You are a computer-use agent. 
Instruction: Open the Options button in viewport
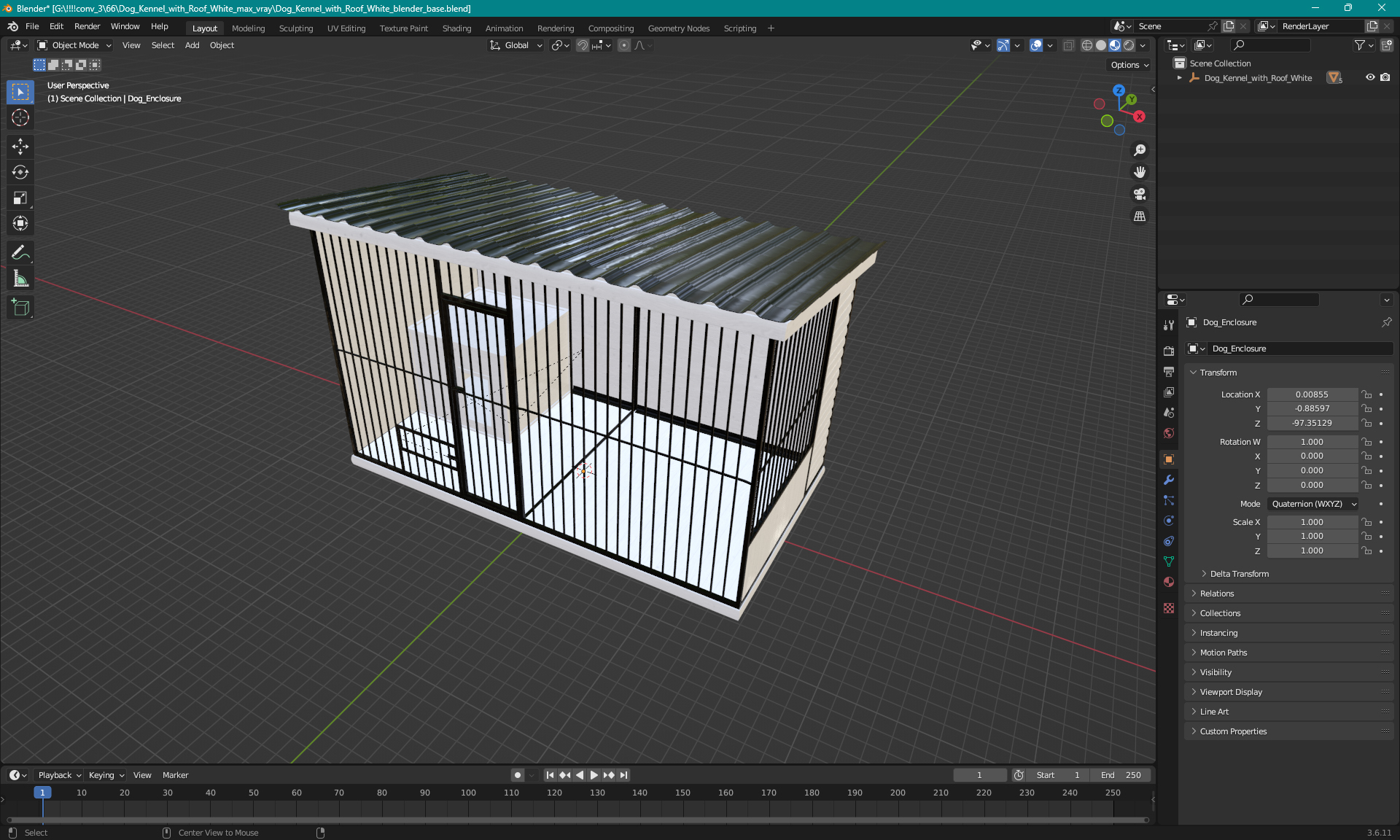click(x=1129, y=65)
